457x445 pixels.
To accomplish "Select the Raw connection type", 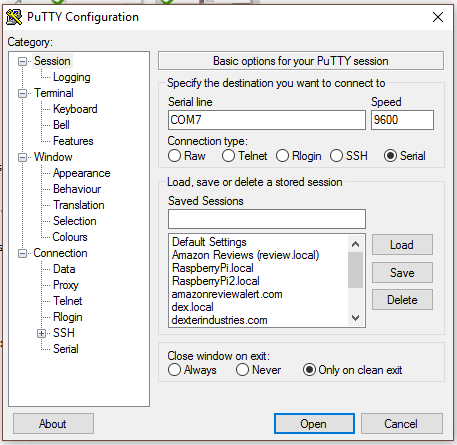I will pos(175,156).
